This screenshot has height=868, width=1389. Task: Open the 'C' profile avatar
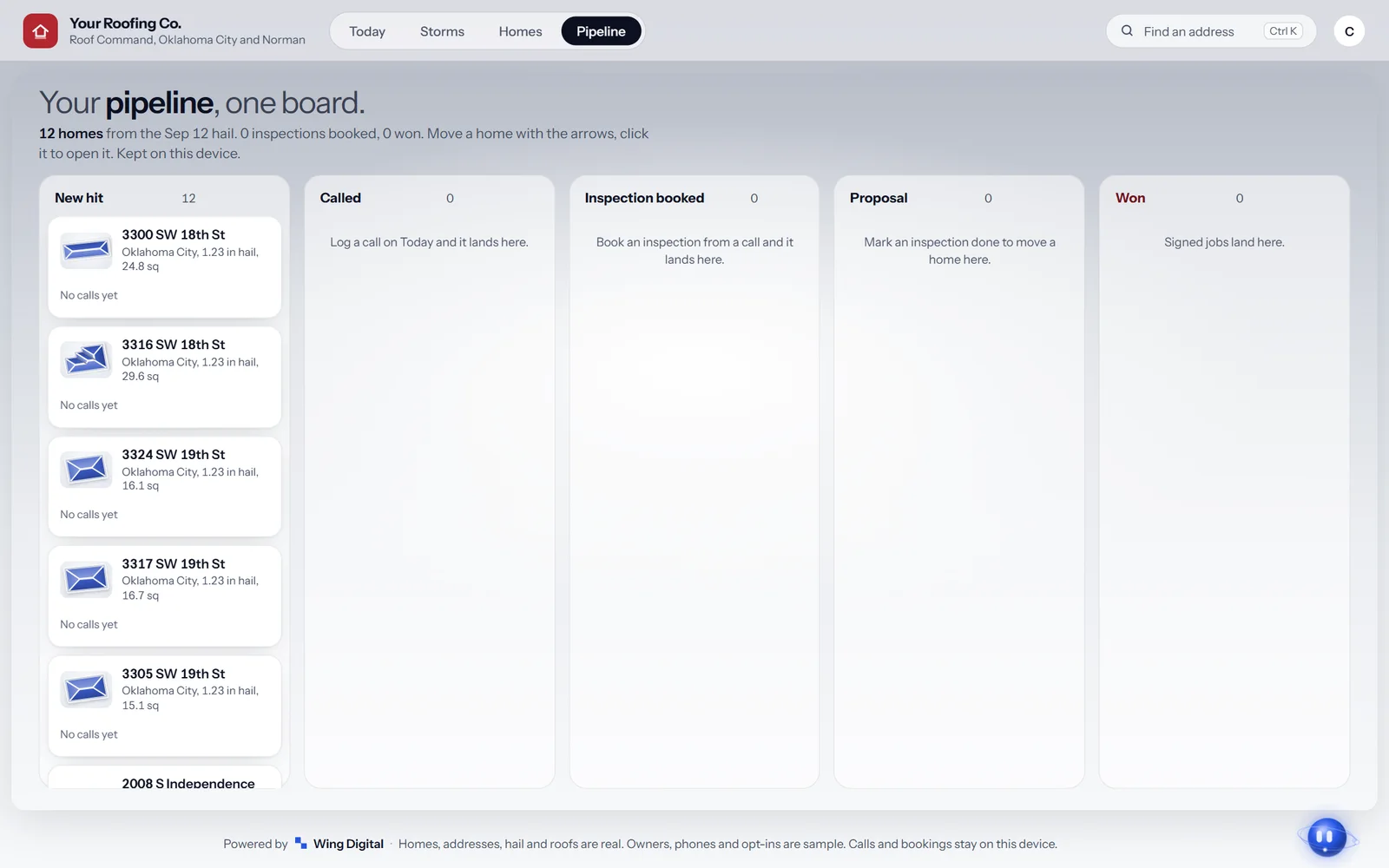click(x=1349, y=31)
